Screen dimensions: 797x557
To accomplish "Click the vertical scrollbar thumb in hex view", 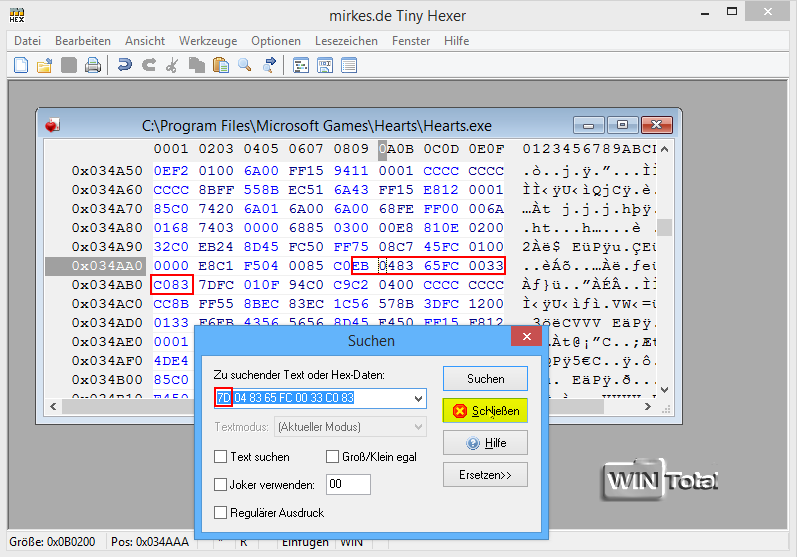I will tap(664, 227).
